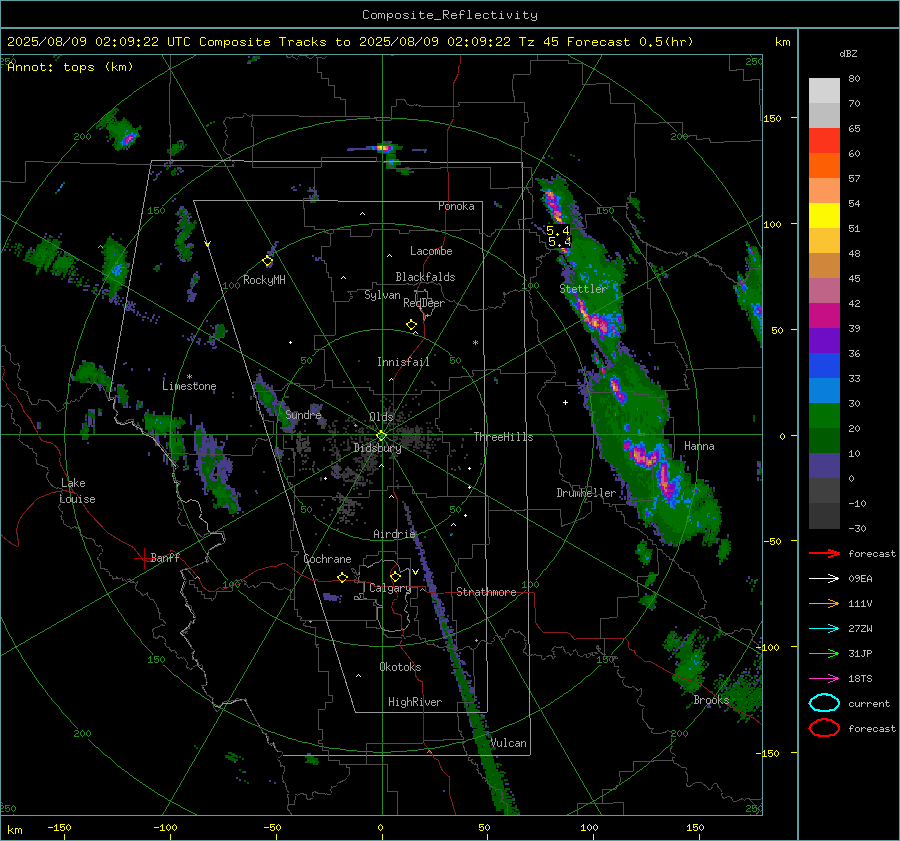The image size is (900, 841).
Task: Select the magenta 42-39 dBZ swatch
Action: (x=824, y=316)
